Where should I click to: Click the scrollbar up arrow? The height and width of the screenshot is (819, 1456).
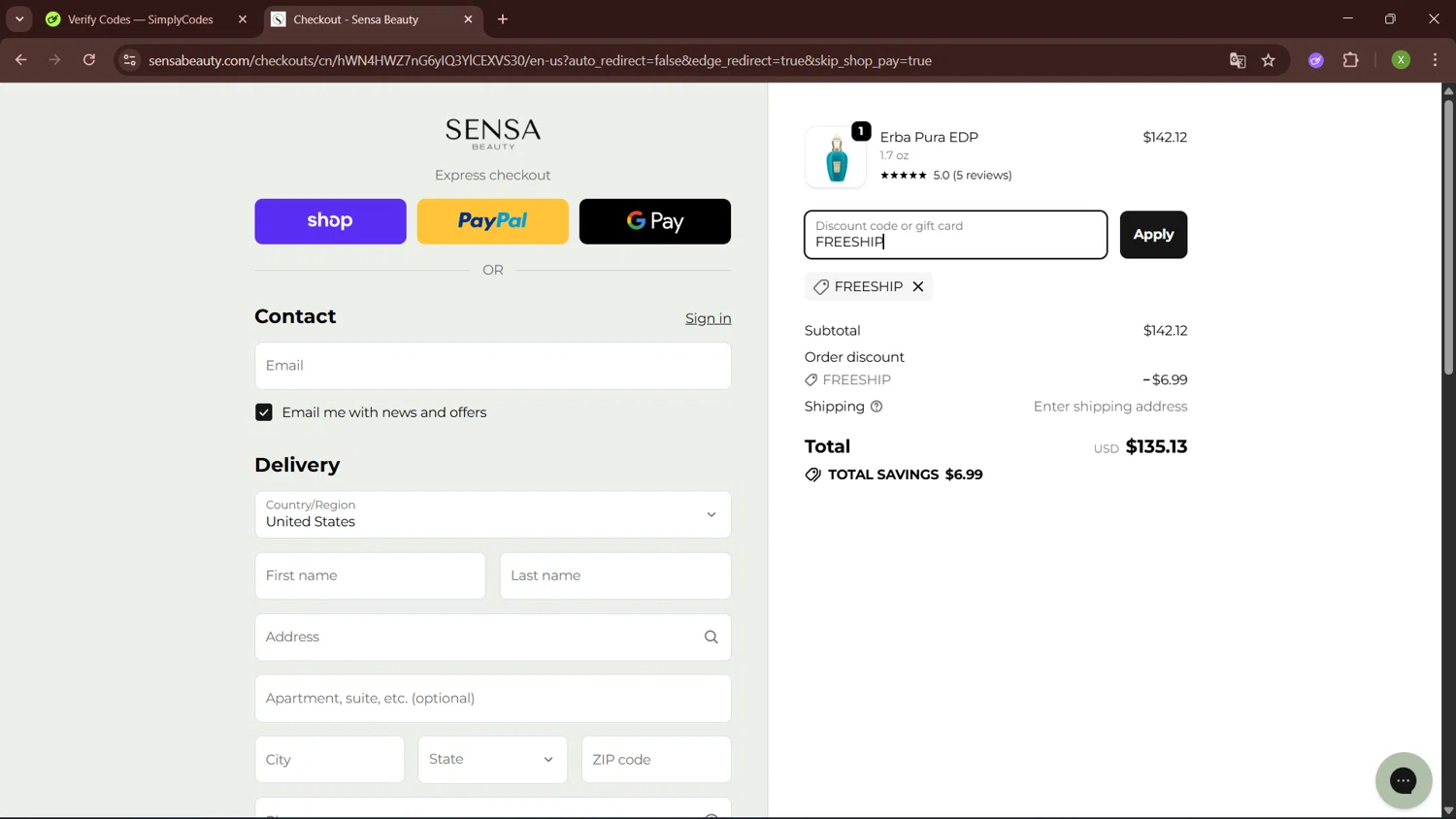pyautogui.click(x=1448, y=90)
